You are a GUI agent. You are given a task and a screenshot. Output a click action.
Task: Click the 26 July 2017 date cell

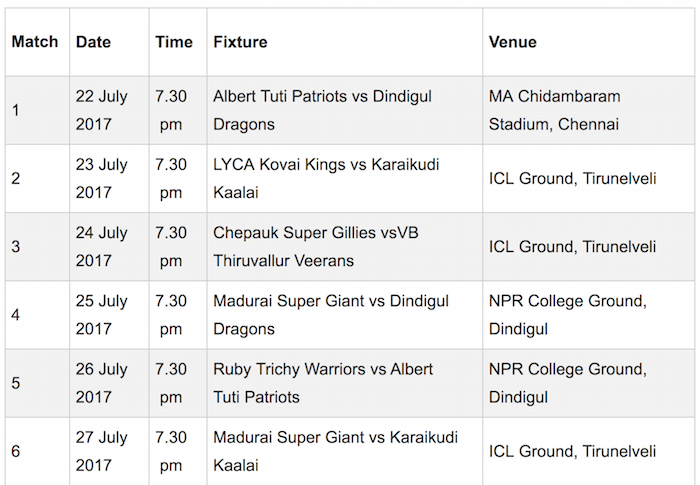click(x=102, y=382)
